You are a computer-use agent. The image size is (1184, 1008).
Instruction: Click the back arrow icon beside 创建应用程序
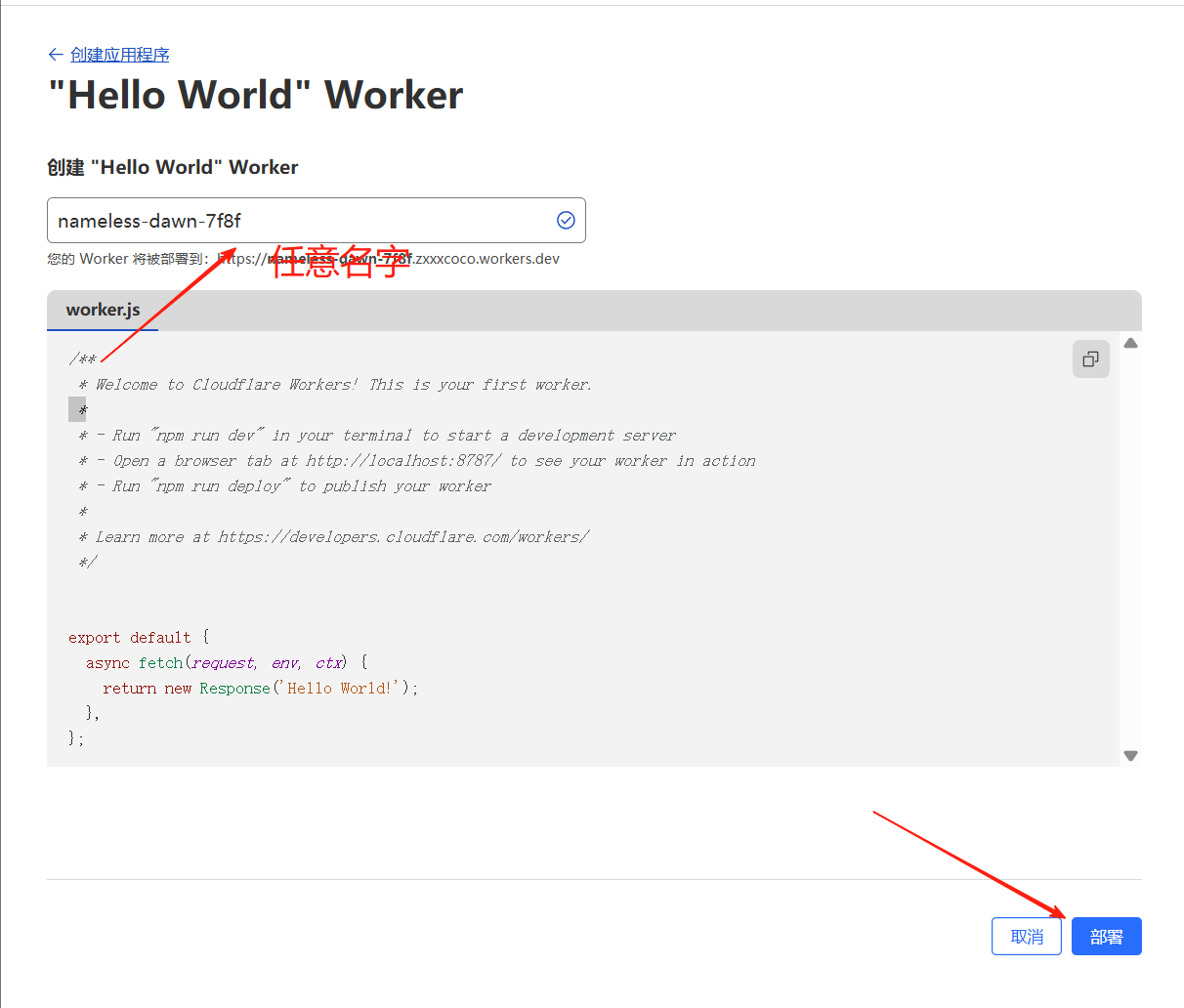[56, 55]
